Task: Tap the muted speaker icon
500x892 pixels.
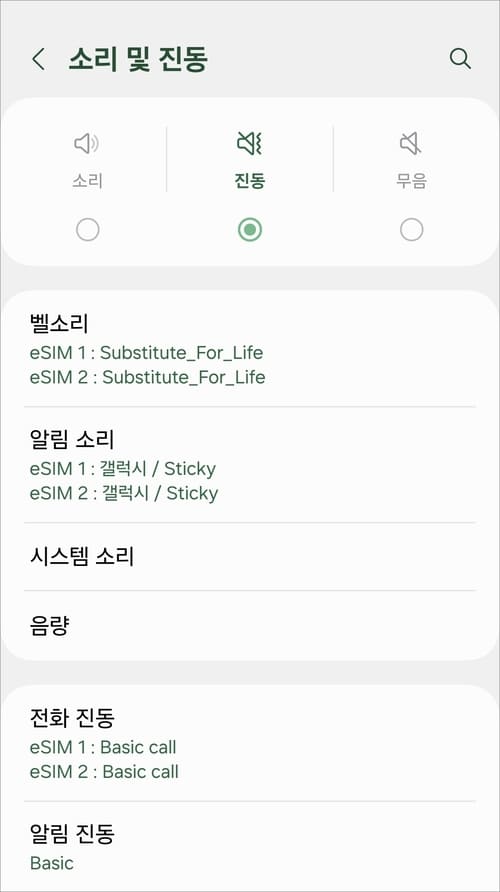Action: coord(411,143)
